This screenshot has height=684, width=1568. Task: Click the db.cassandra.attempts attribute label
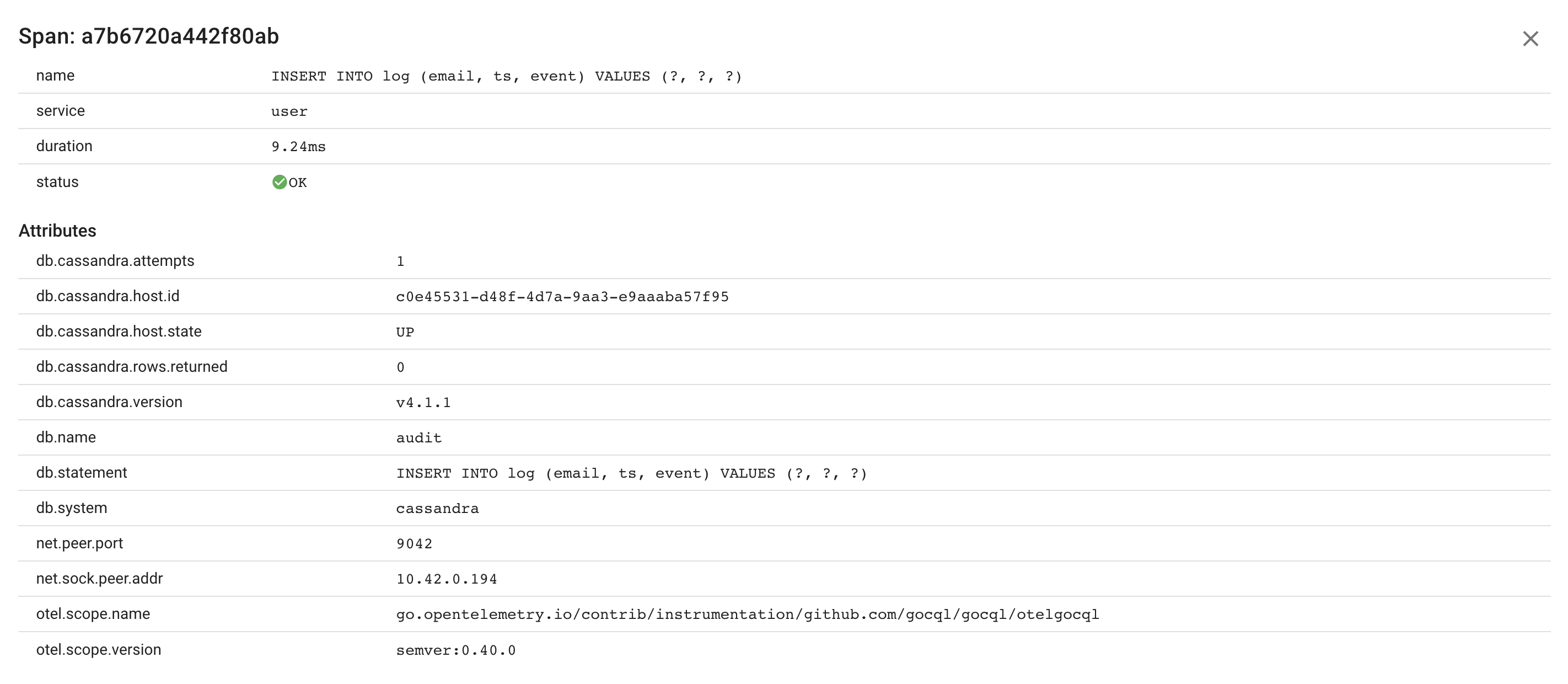[x=115, y=261]
